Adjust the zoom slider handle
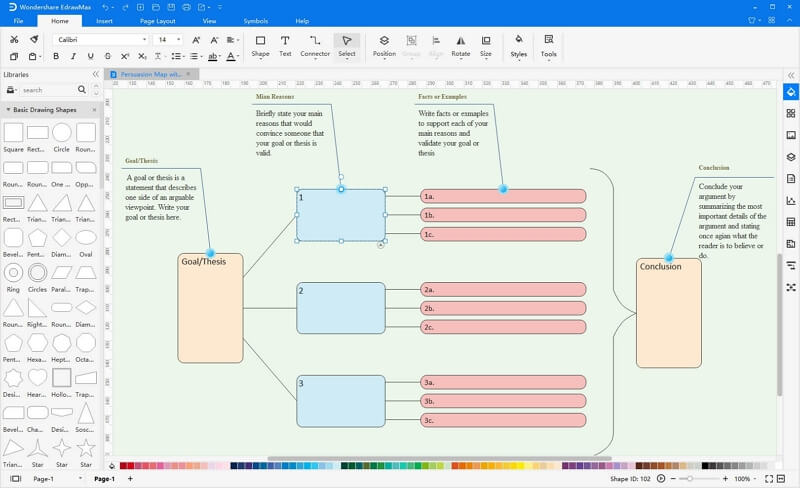800x488 pixels. click(690, 479)
